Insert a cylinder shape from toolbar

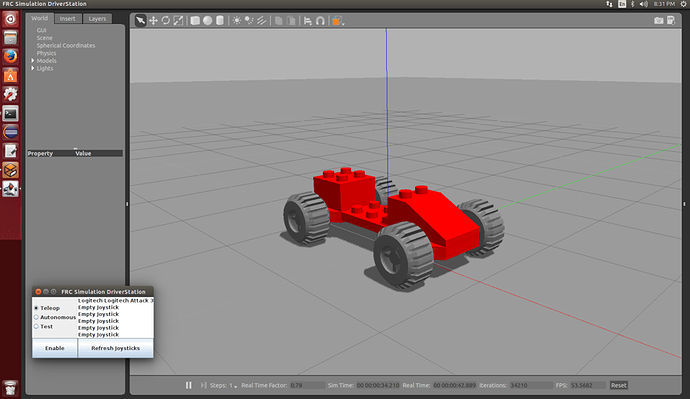coord(220,20)
